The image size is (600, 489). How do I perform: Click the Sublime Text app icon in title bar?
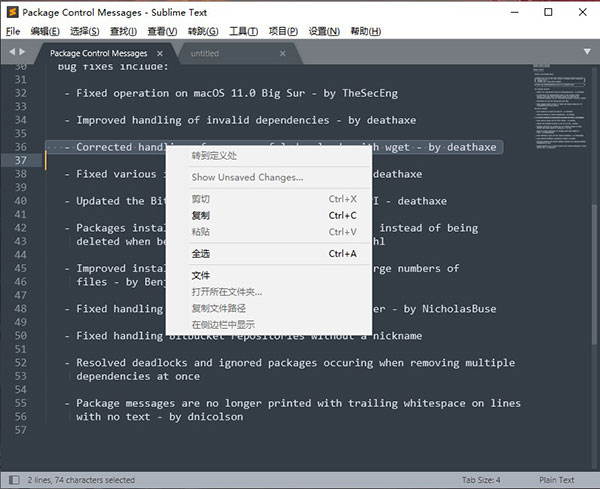tap(13, 12)
